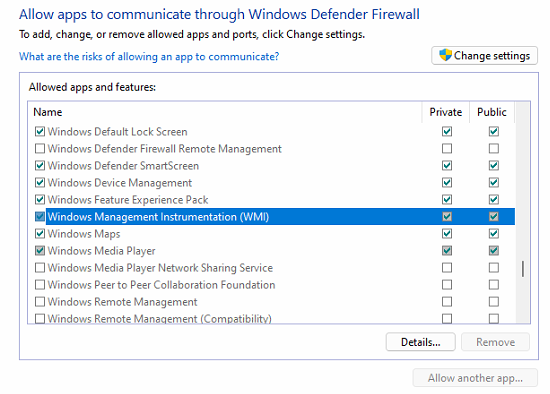This screenshot has height=394, width=550.
Task: Select Windows Defender Firewall Remote Management row text
Action: tap(165, 148)
